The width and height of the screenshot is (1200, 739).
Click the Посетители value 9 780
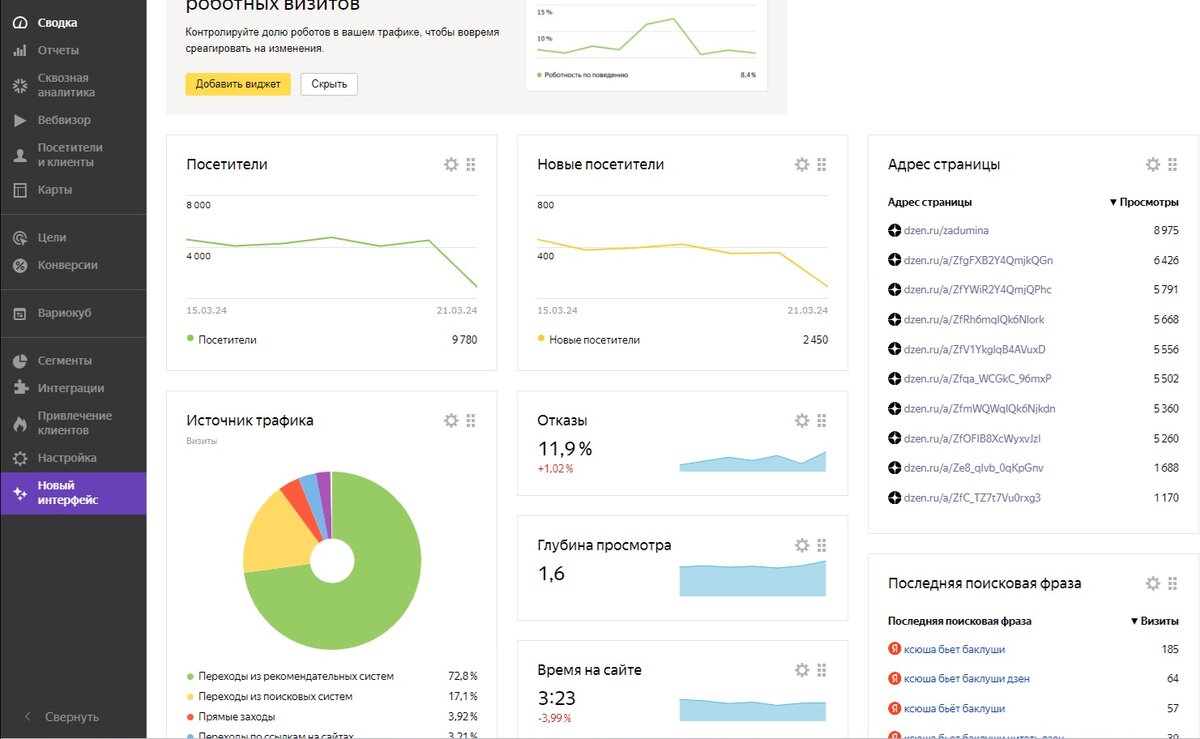coord(465,340)
